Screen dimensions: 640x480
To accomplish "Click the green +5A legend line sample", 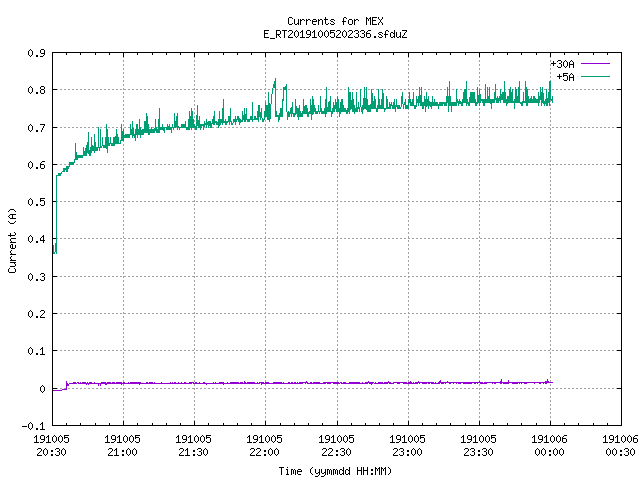I will pos(595,76).
